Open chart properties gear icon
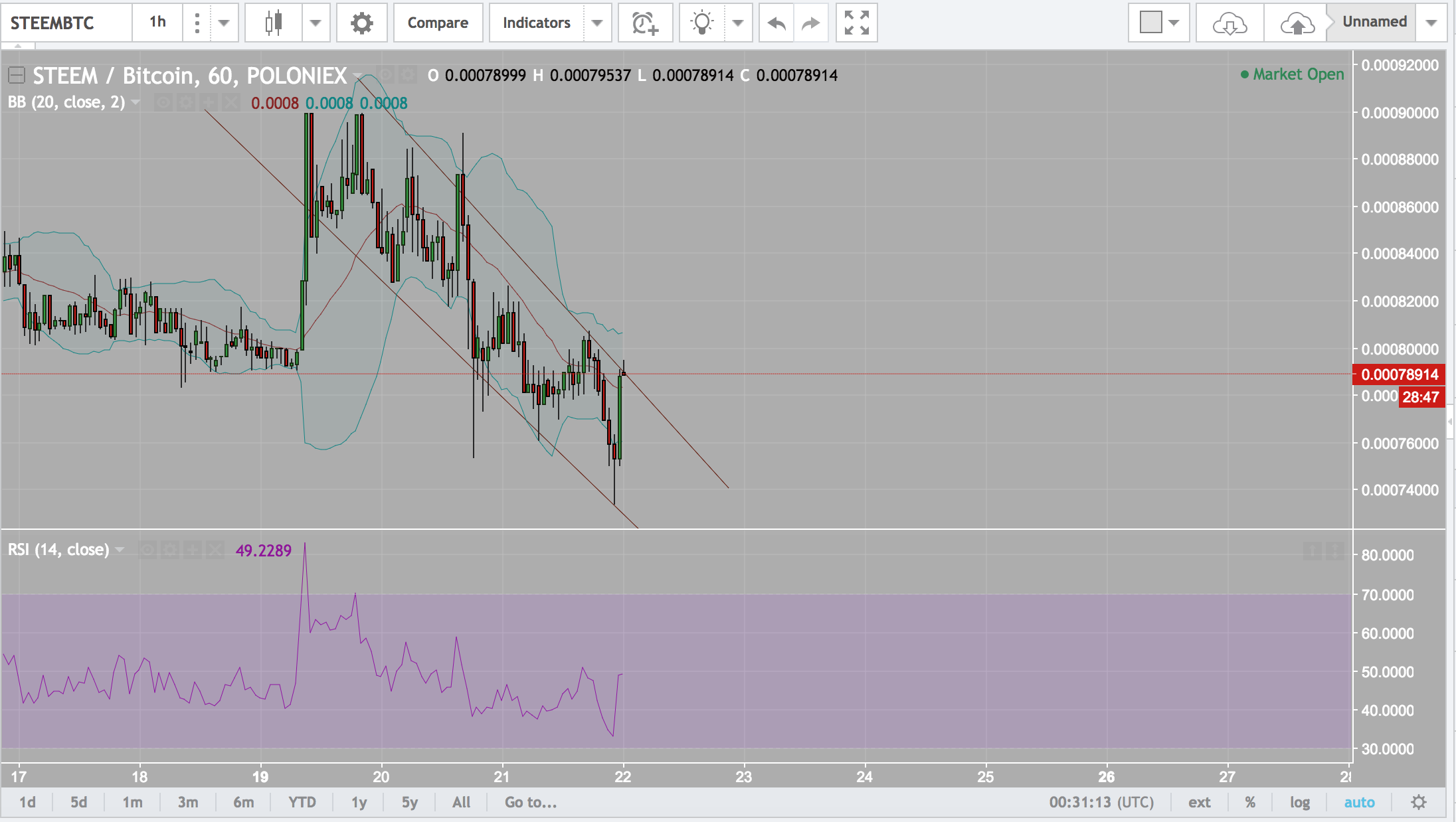Screen dimensions: 1456x822 coord(361,23)
